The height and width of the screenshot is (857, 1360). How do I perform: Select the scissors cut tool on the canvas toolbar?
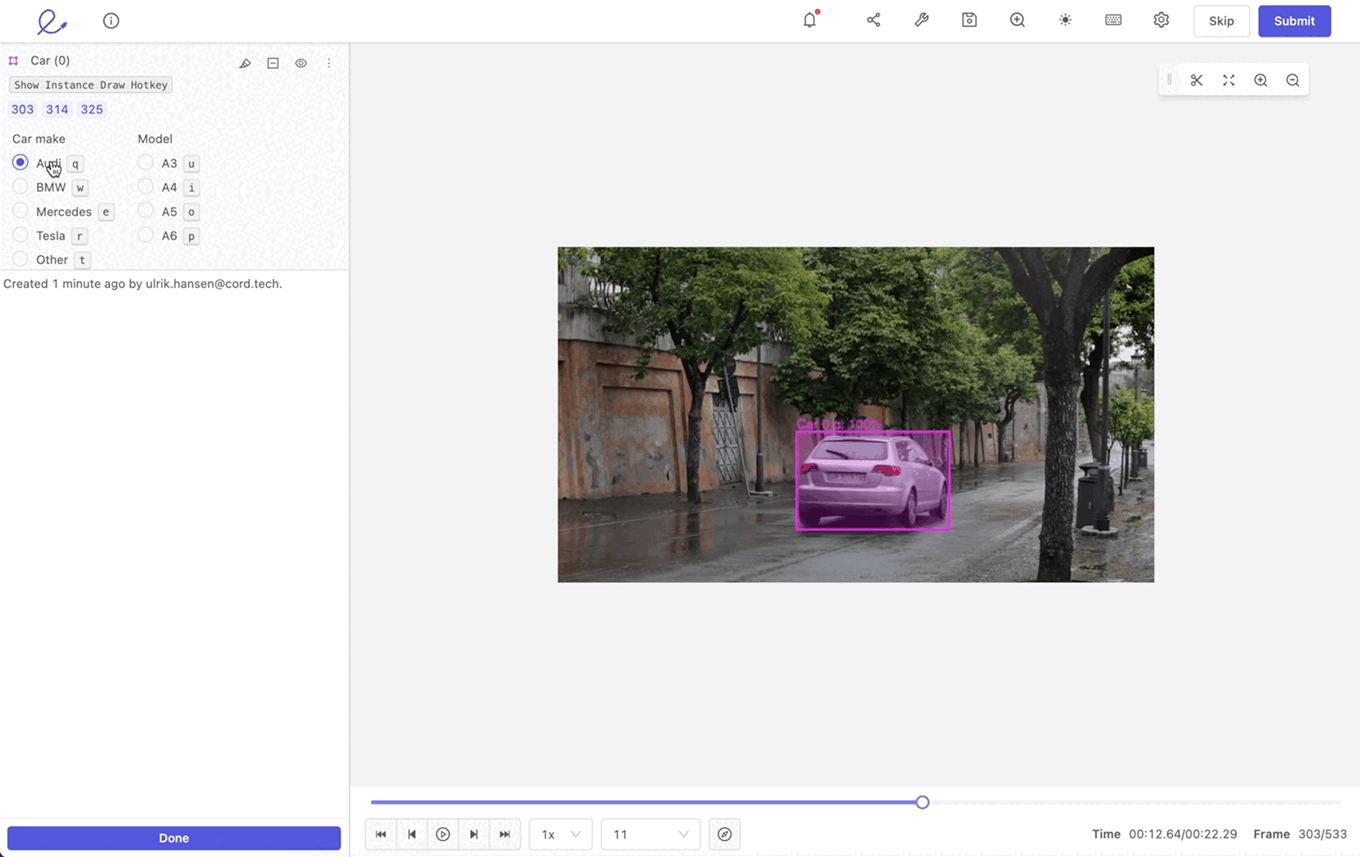1196,80
